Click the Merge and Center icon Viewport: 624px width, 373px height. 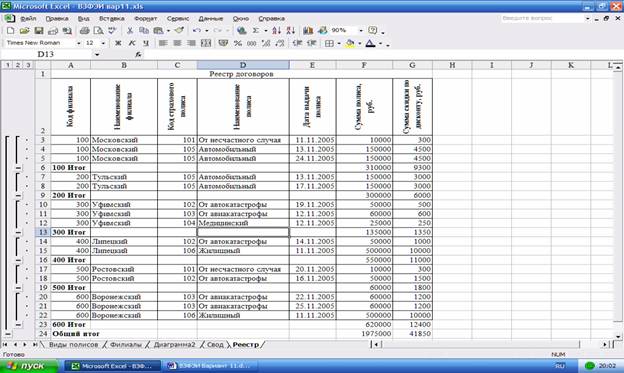pos(206,43)
